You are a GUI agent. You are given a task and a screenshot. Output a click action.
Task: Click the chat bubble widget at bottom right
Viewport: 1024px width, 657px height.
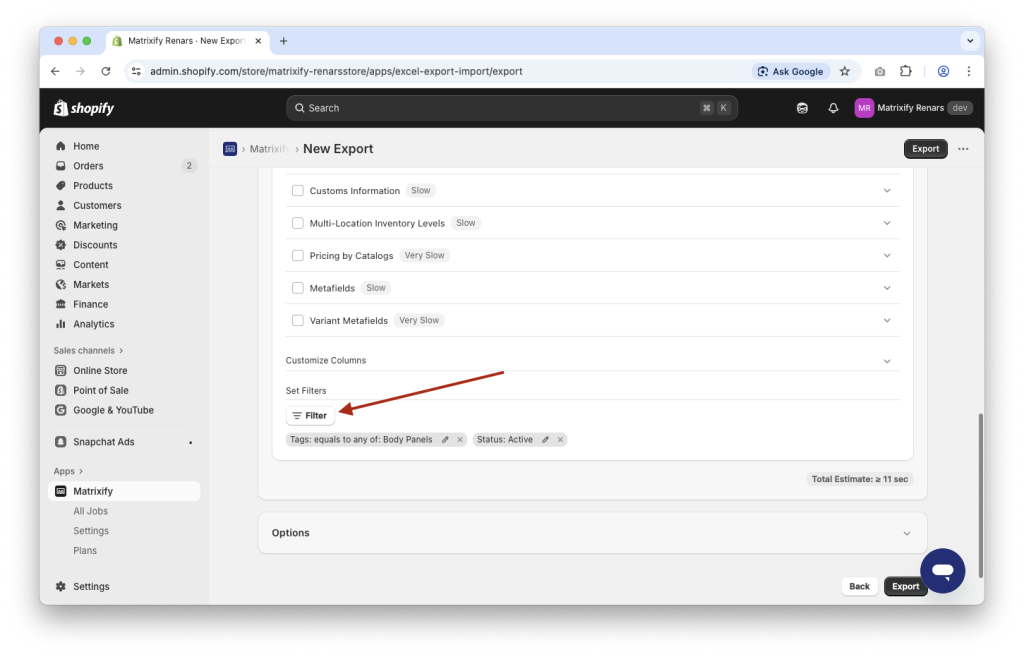click(x=942, y=570)
